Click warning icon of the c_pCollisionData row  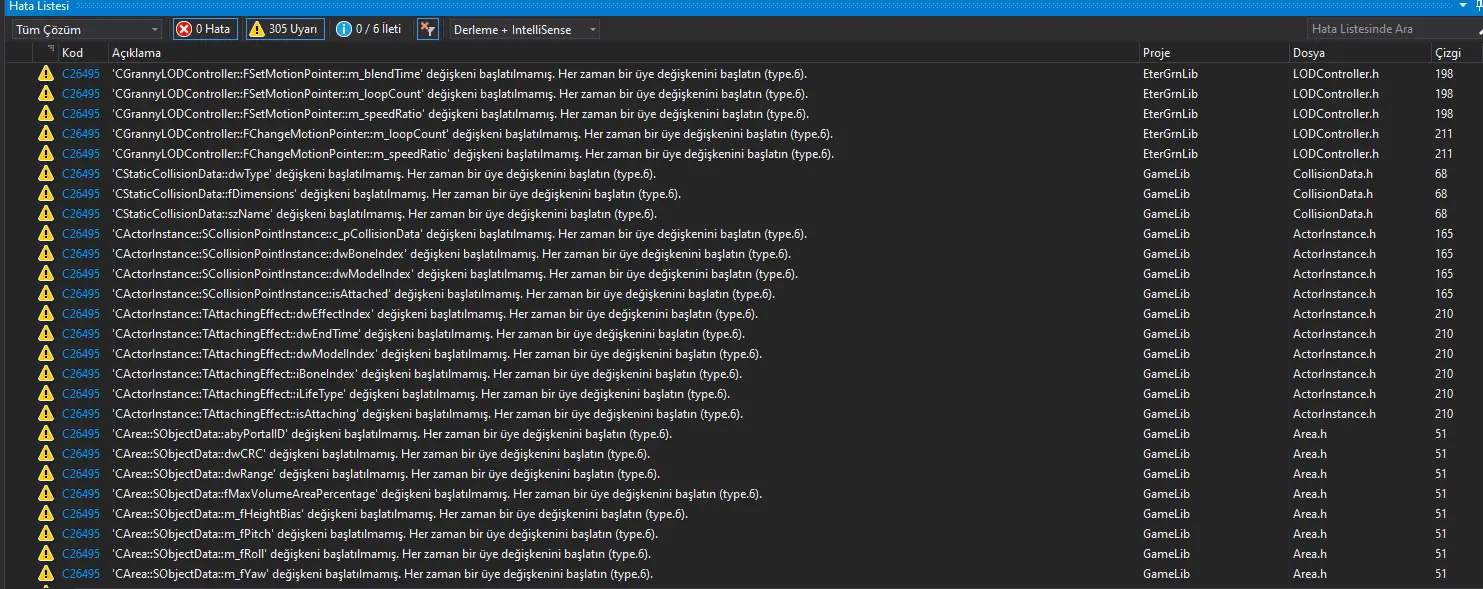pos(45,234)
